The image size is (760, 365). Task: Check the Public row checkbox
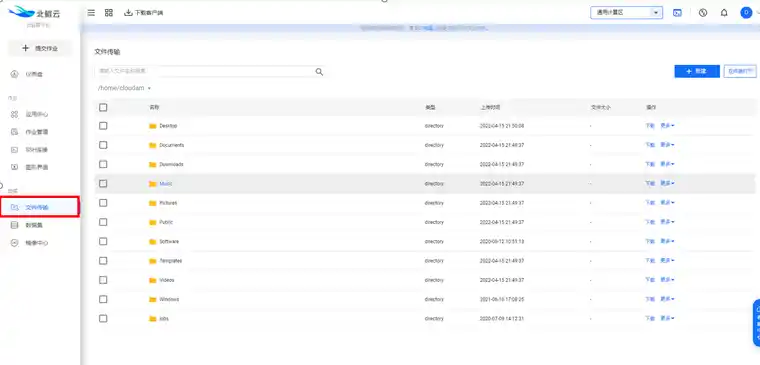coord(103,222)
